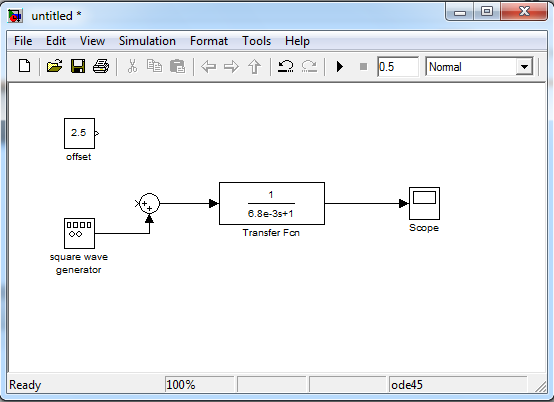Select the Scope block
Screen dimensions: 554x402
tap(424, 203)
